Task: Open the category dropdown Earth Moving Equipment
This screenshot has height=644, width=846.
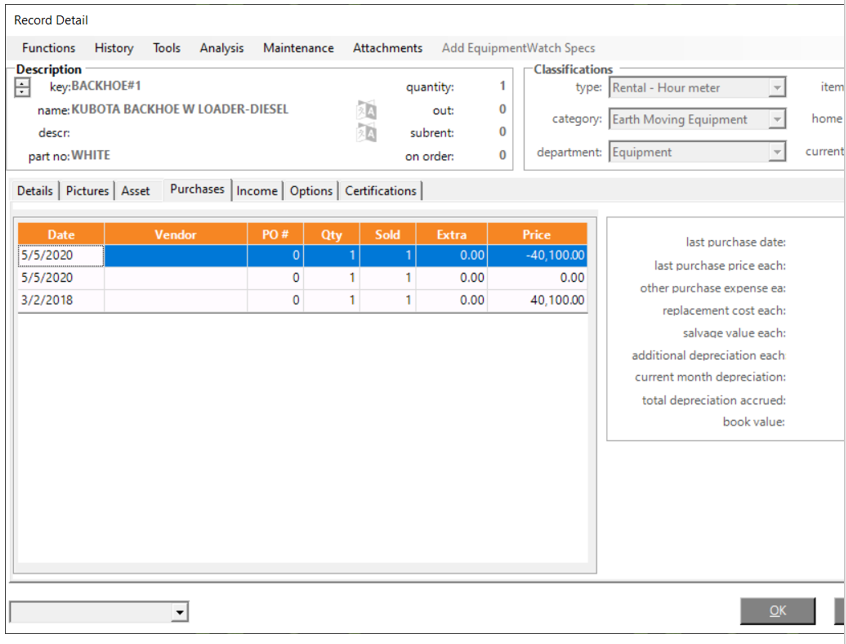Action: coord(777,120)
